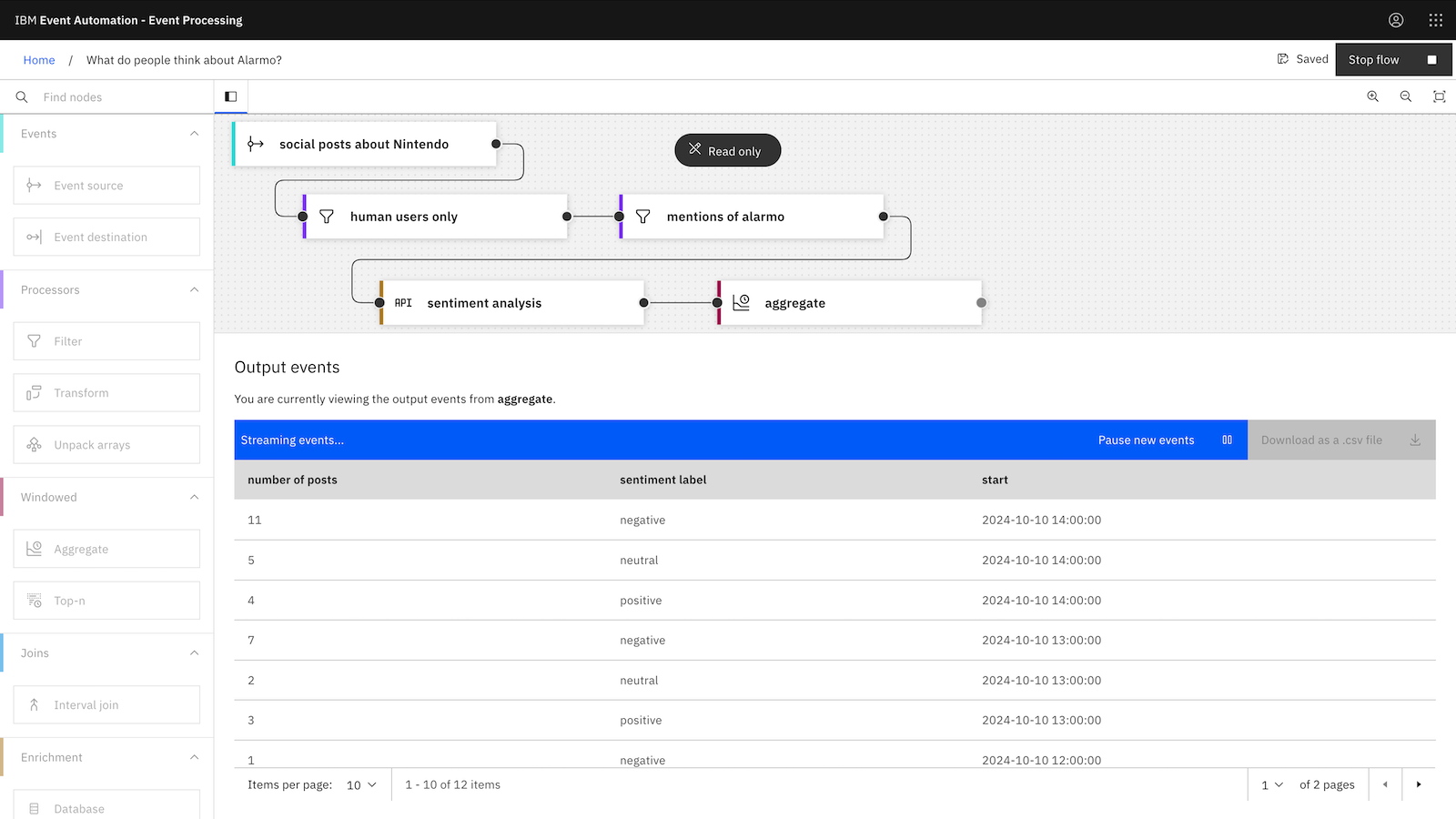1456x819 pixels.
Task: Collapse the Windowed palette section
Action: [194, 497]
